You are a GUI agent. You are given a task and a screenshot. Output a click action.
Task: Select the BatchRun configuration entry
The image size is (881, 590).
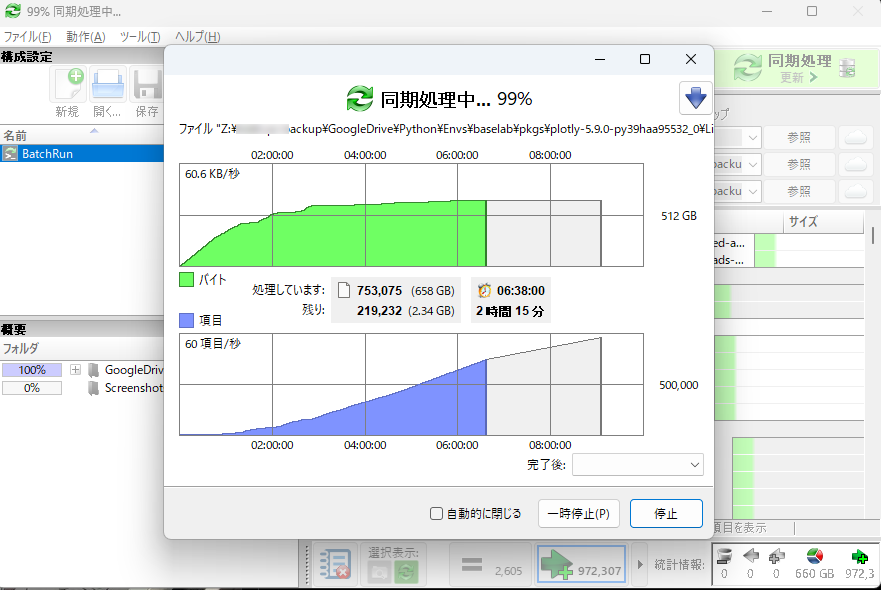[47, 154]
